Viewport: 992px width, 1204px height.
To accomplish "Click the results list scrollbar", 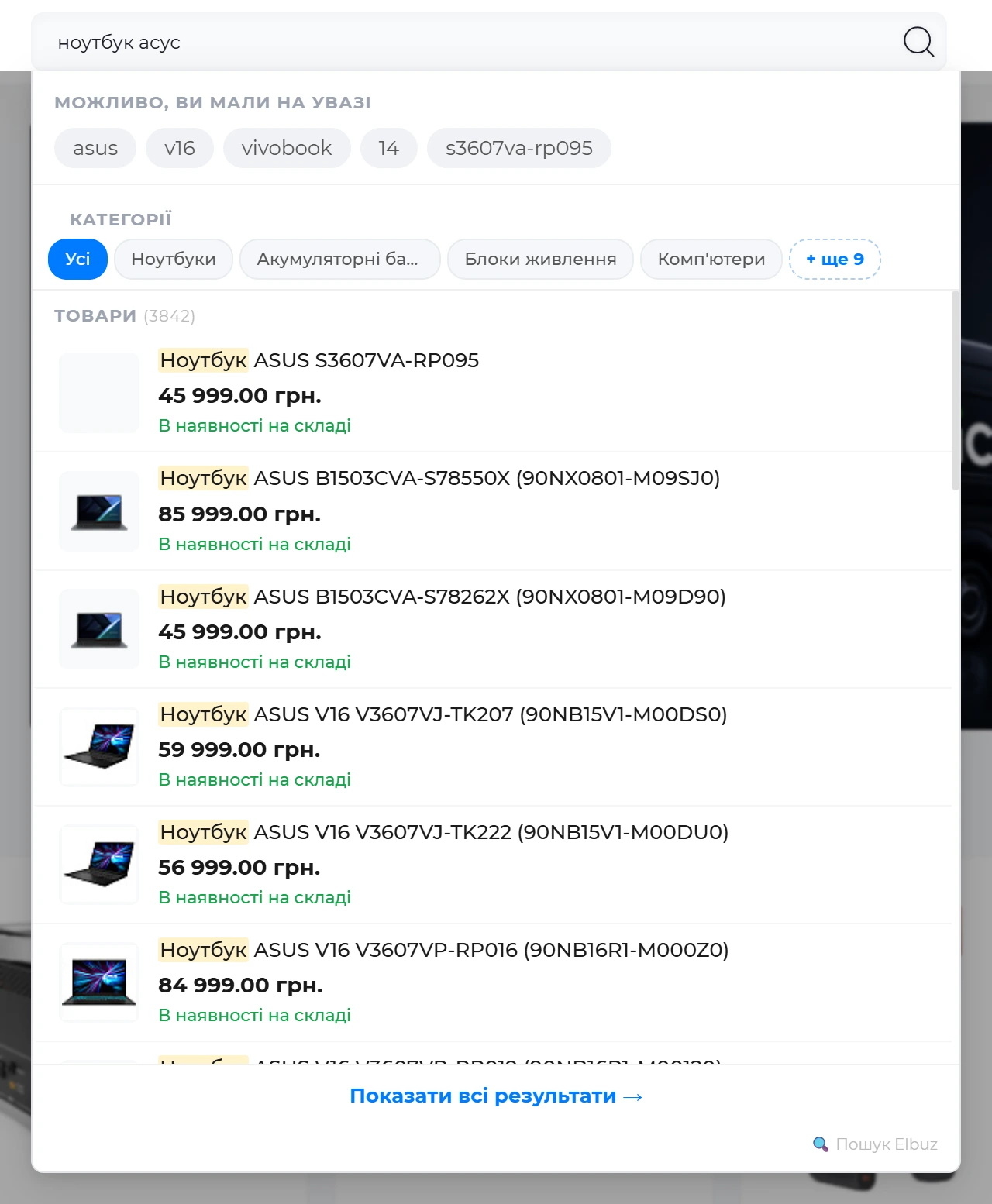I will [955, 390].
